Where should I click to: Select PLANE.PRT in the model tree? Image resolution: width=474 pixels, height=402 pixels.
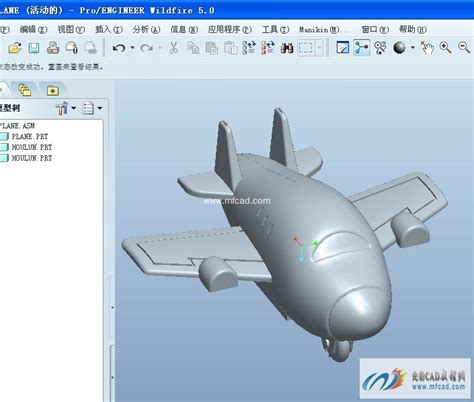point(30,136)
